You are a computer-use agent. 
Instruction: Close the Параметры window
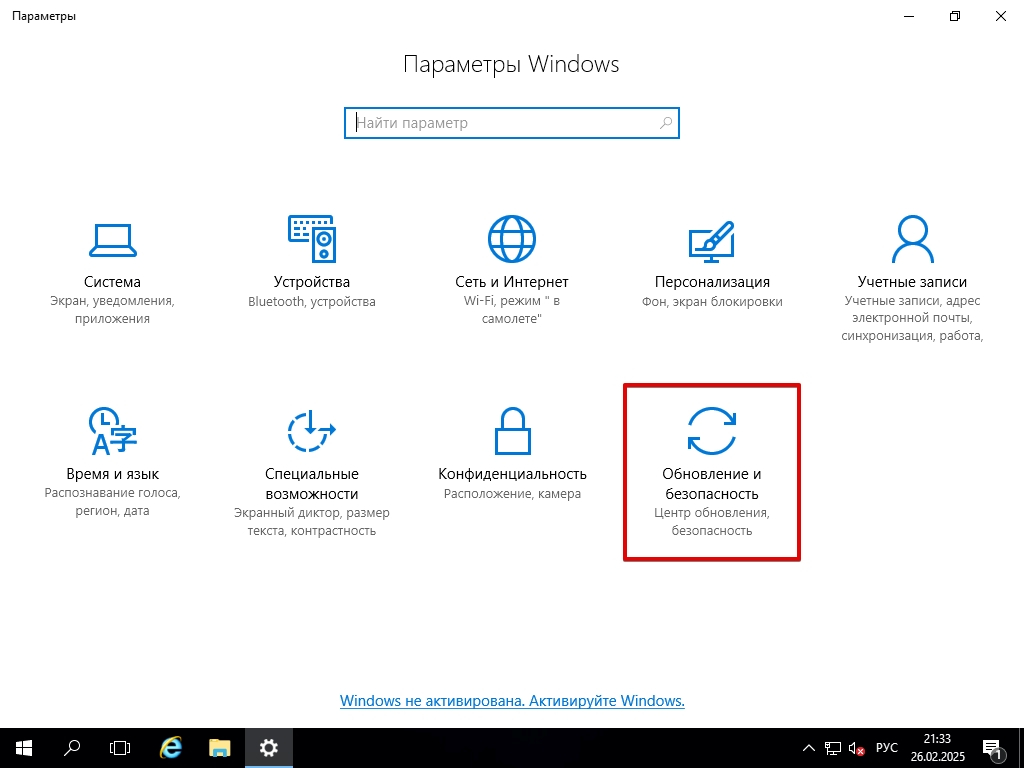pos(1000,16)
